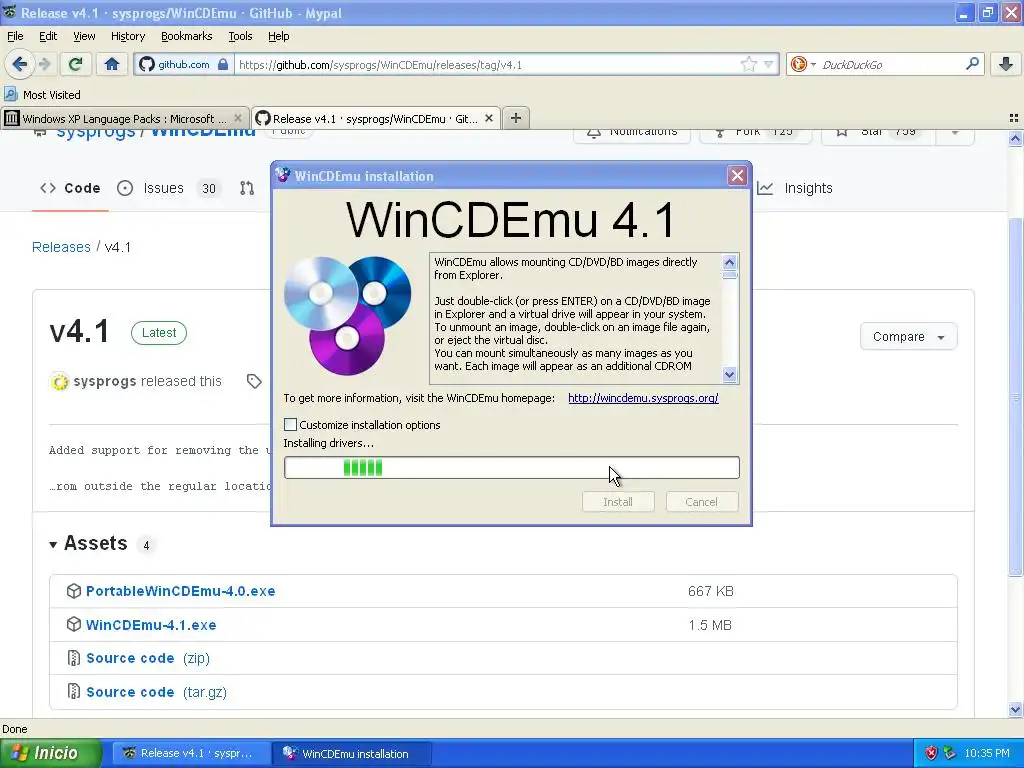1024x768 pixels.
Task: Click the red security shield tray icon
Action: (931, 754)
